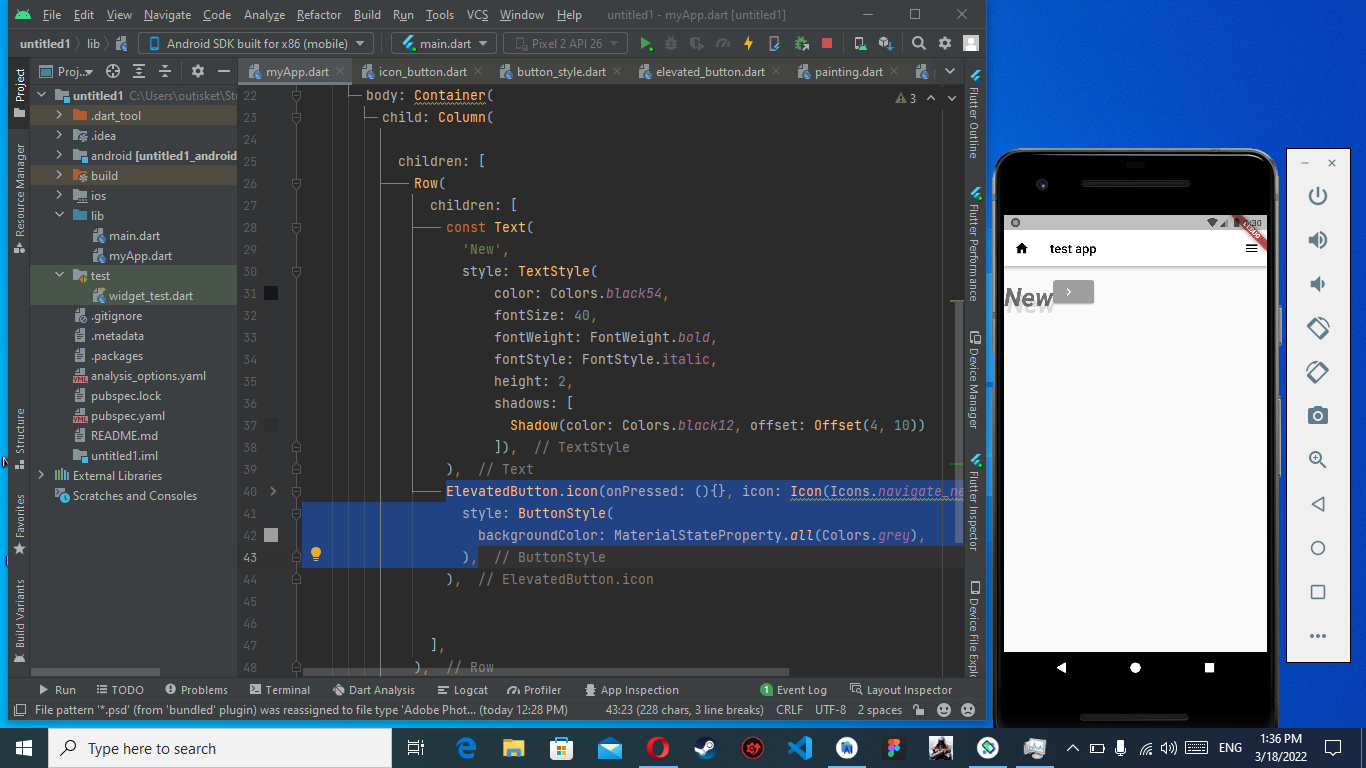
Task: Click the emulator zoom magnifier icon
Action: [1318, 460]
